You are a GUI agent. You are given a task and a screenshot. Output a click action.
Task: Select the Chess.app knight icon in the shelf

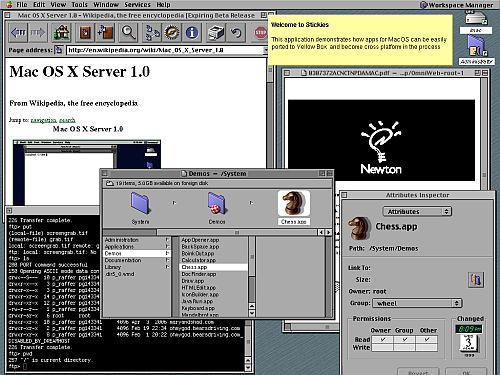pos(294,203)
